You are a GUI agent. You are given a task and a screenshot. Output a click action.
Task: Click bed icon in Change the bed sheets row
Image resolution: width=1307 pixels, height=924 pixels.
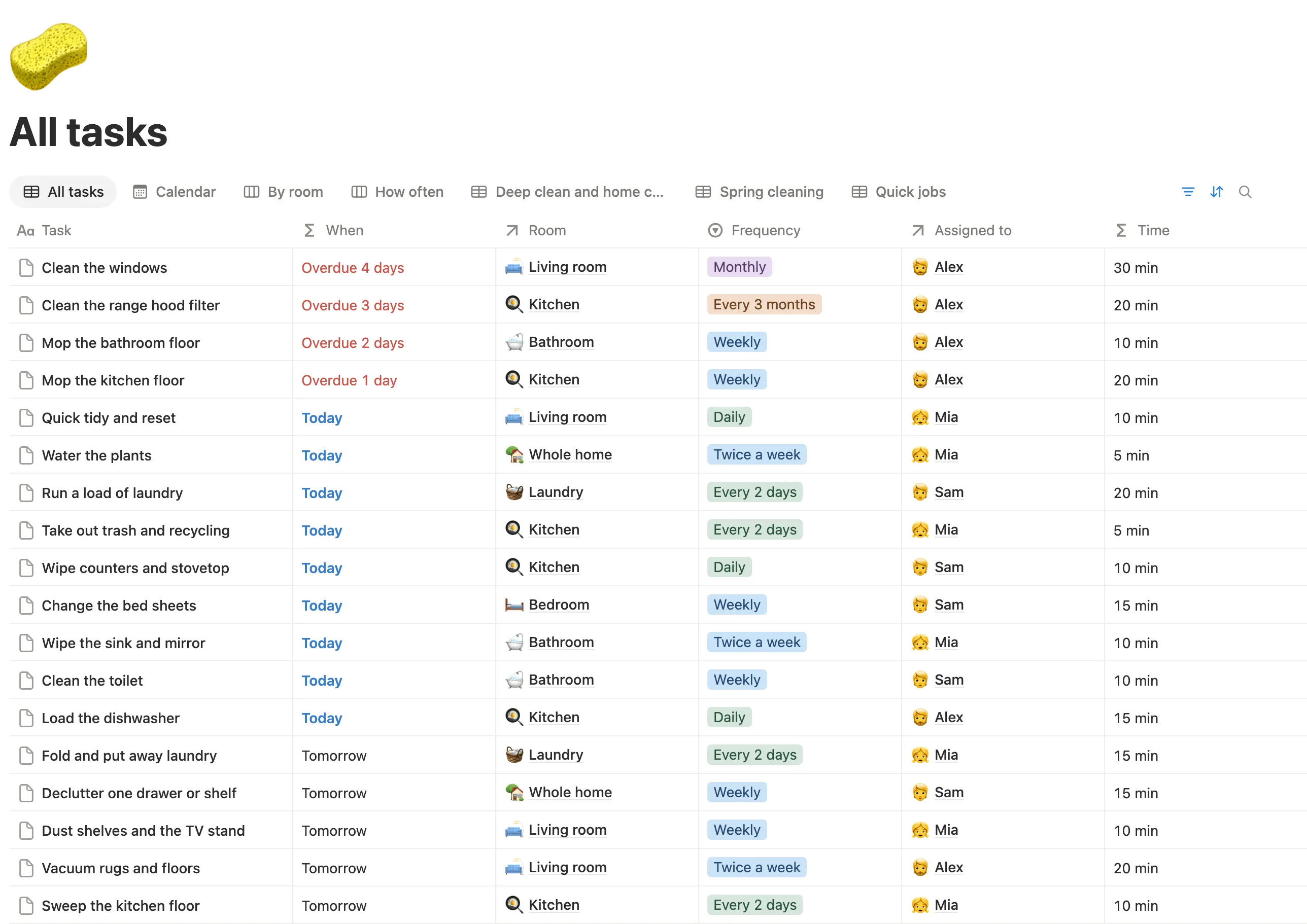point(514,605)
